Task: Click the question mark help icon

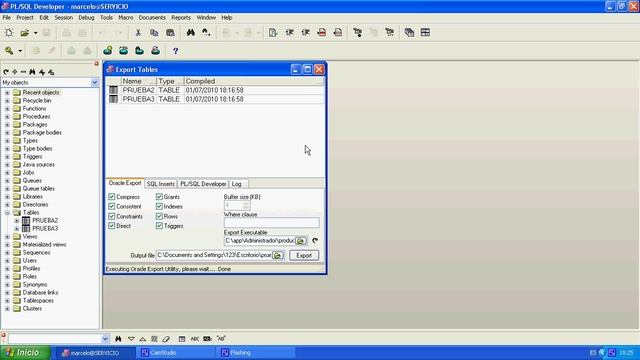Action: click(x=176, y=51)
